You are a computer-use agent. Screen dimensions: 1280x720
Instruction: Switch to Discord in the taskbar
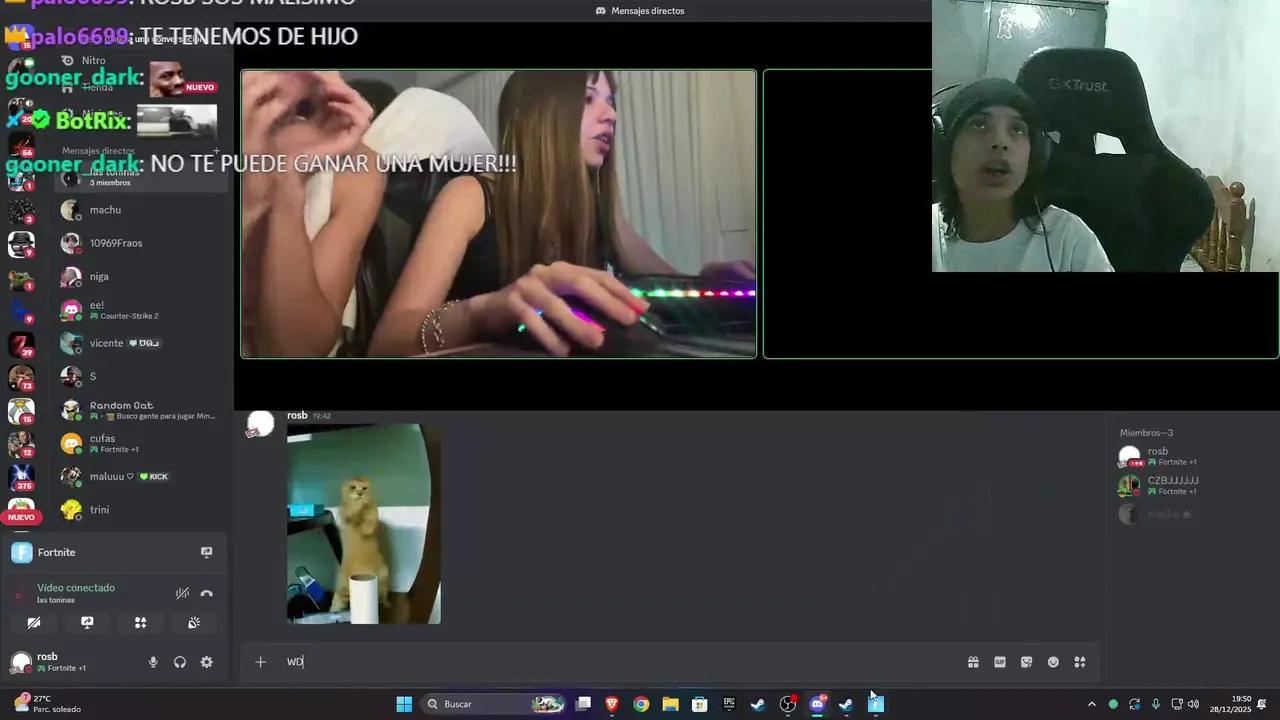tap(817, 704)
